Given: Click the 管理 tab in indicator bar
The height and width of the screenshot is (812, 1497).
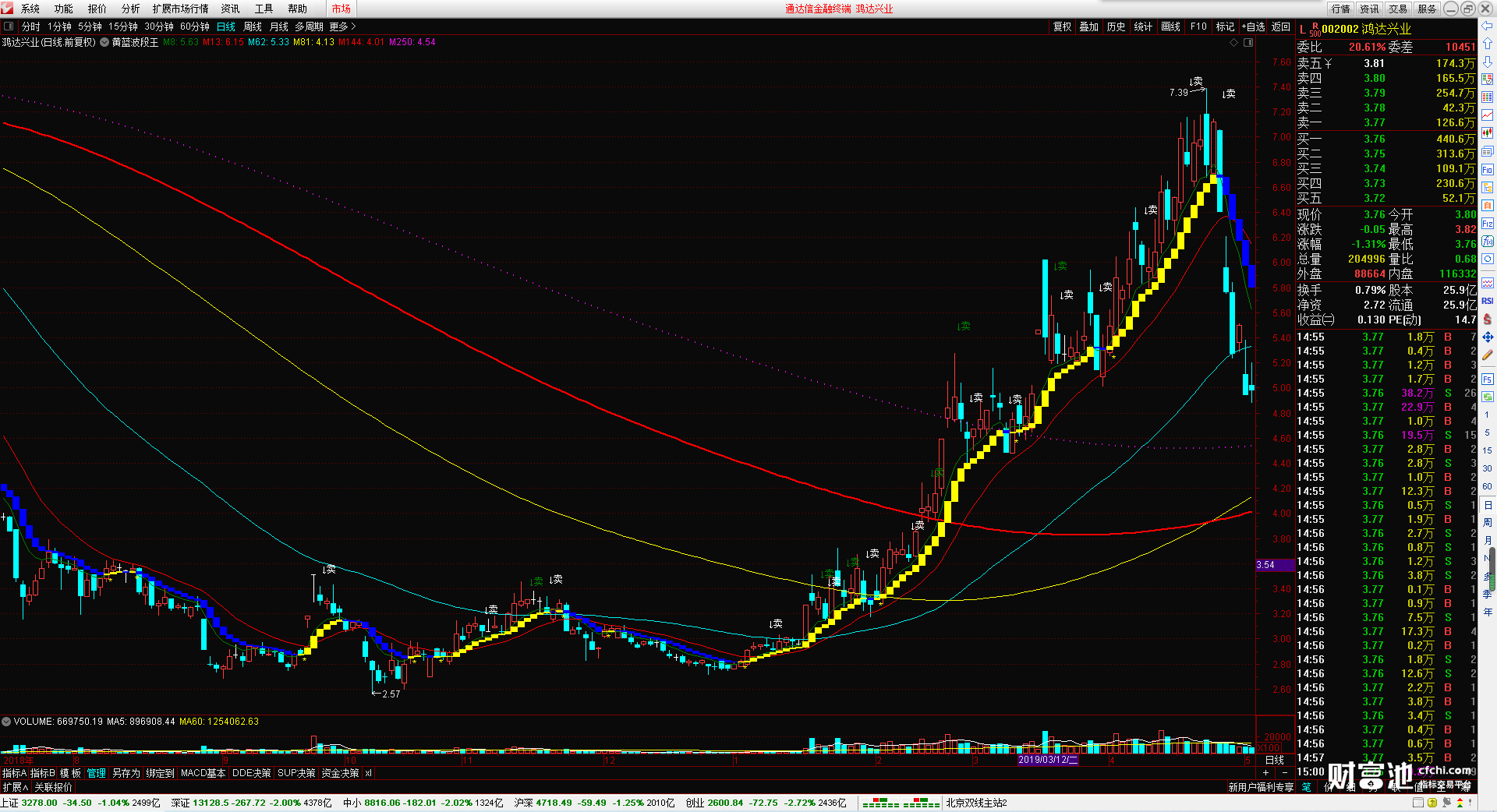Looking at the screenshot, I should tap(97, 773).
